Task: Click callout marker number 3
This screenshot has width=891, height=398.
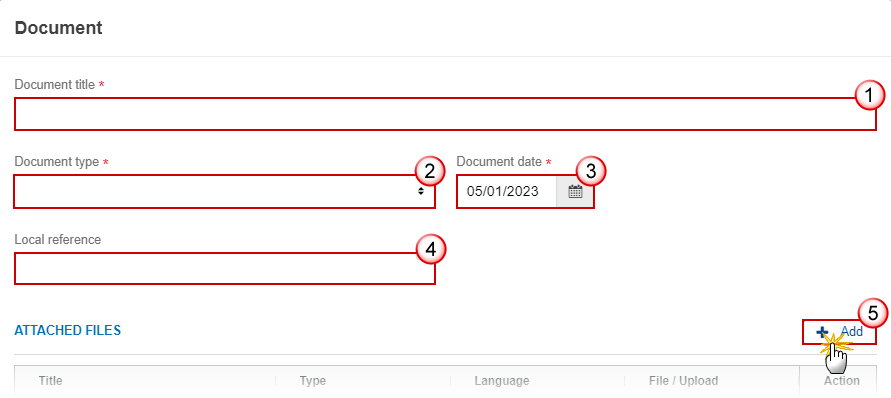Action: point(591,171)
